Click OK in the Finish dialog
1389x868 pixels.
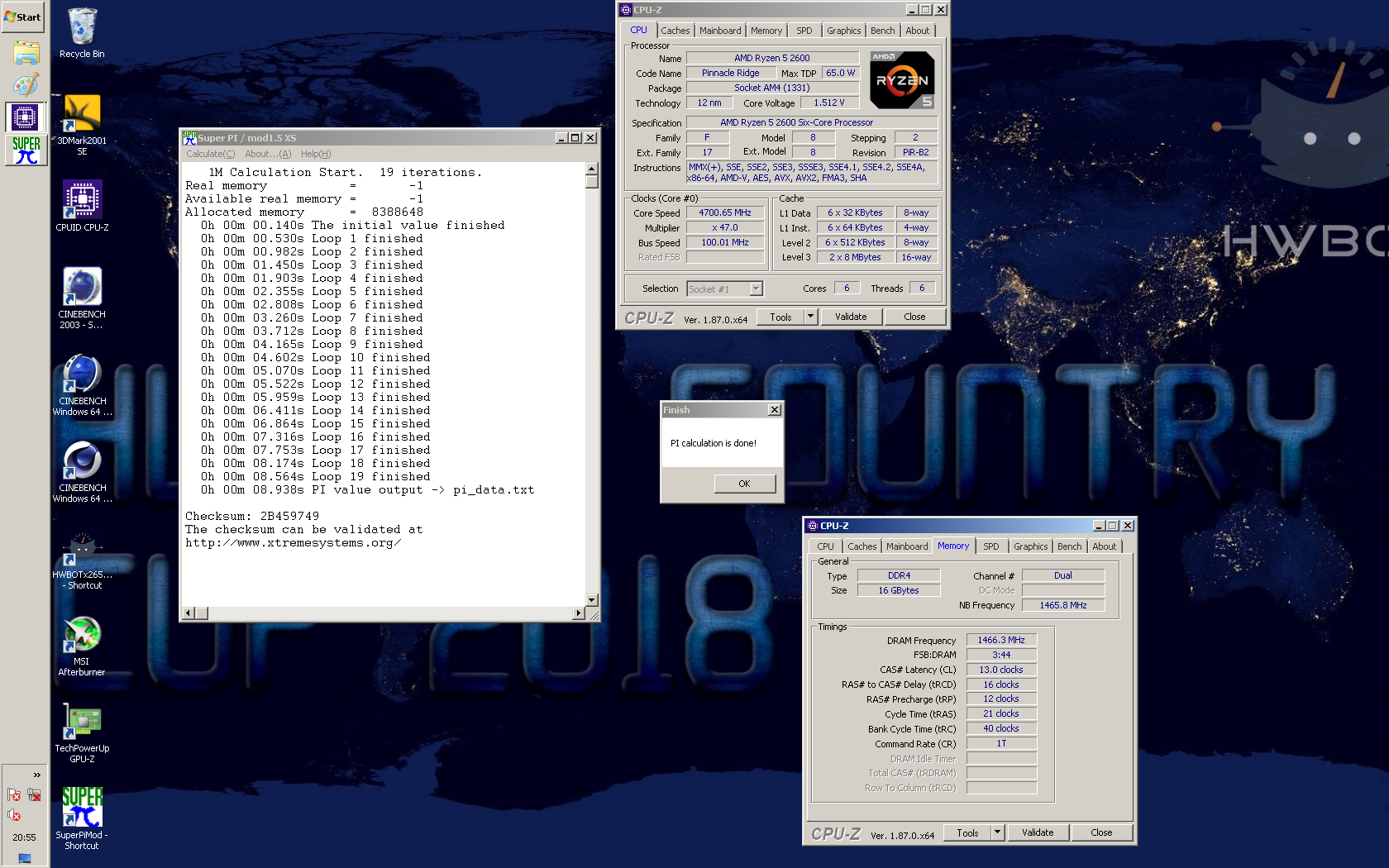click(744, 484)
